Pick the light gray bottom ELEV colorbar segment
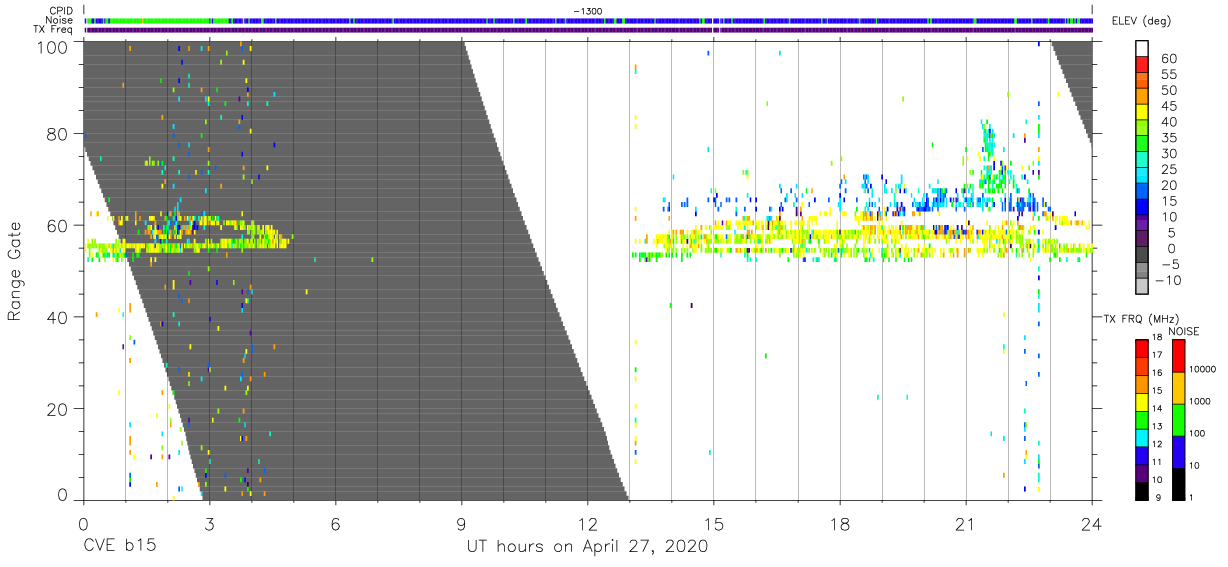Image resolution: width=1228 pixels, height=567 pixels. coord(1142,288)
